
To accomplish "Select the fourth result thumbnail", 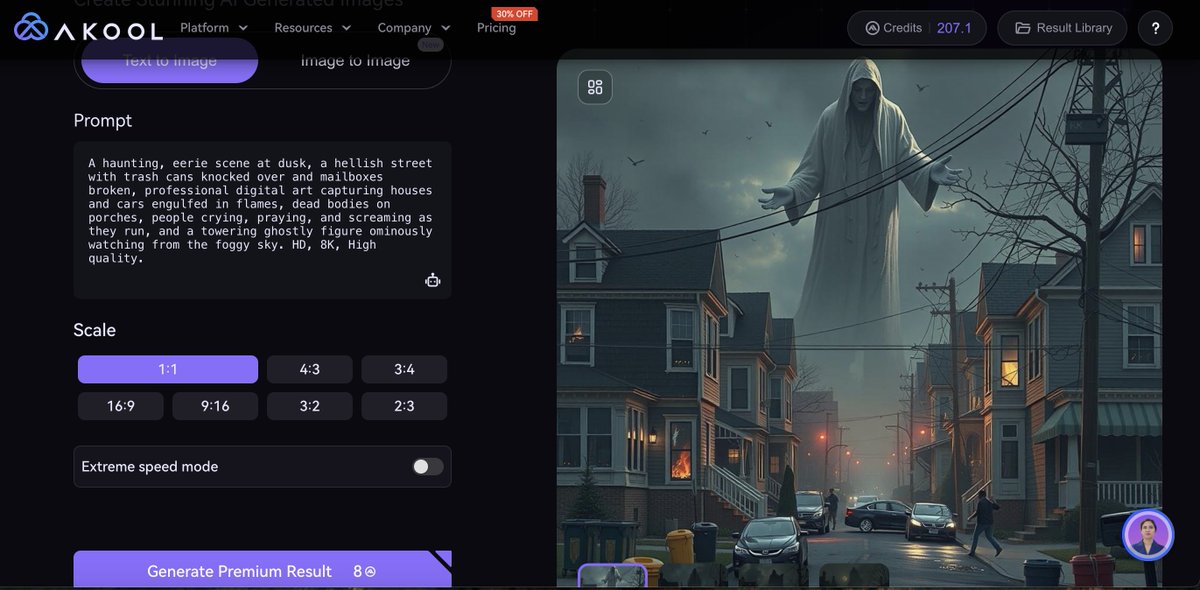I will click(x=854, y=576).
